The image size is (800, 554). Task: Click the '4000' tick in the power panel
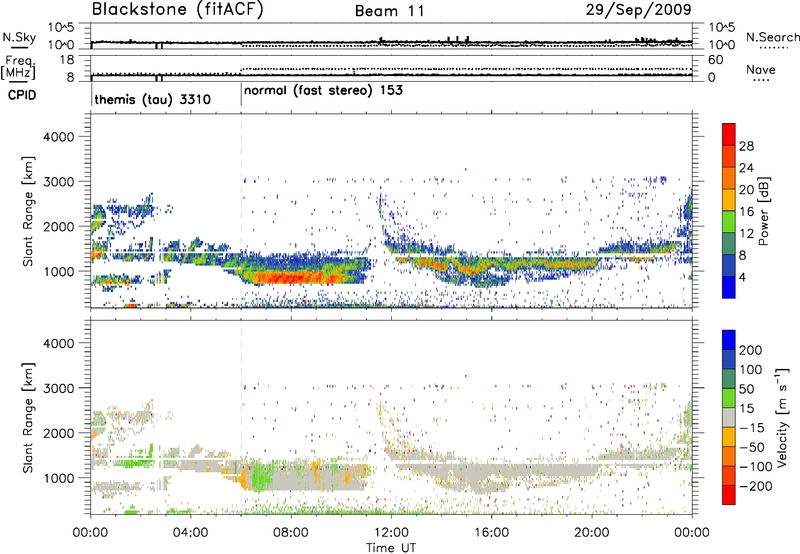click(58, 137)
